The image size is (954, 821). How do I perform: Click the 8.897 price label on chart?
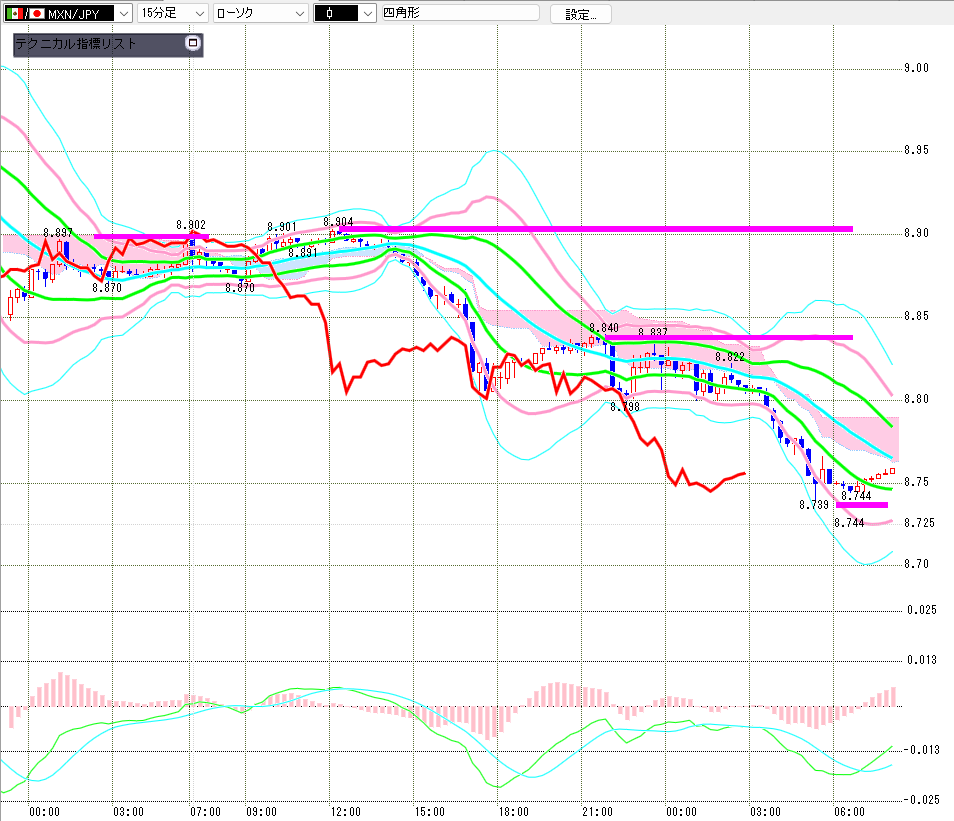58,232
